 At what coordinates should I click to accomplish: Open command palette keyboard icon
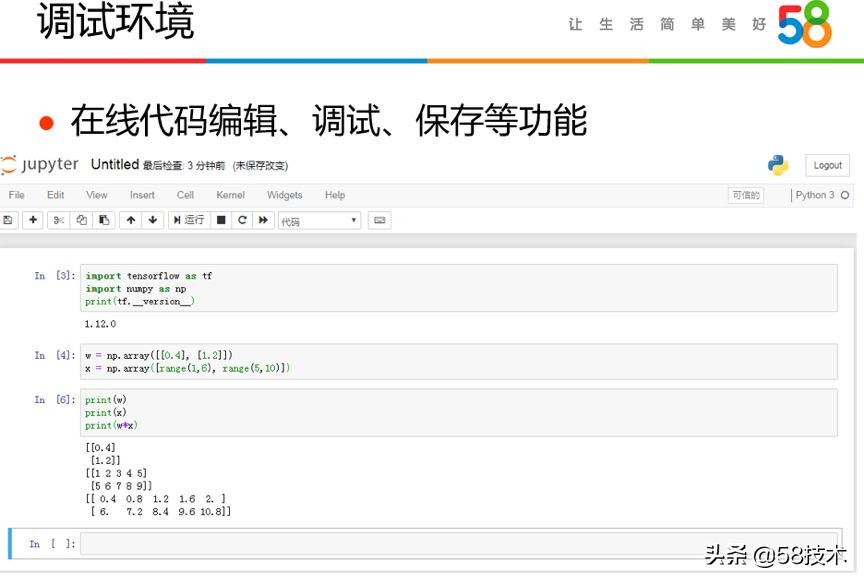tap(380, 220)
